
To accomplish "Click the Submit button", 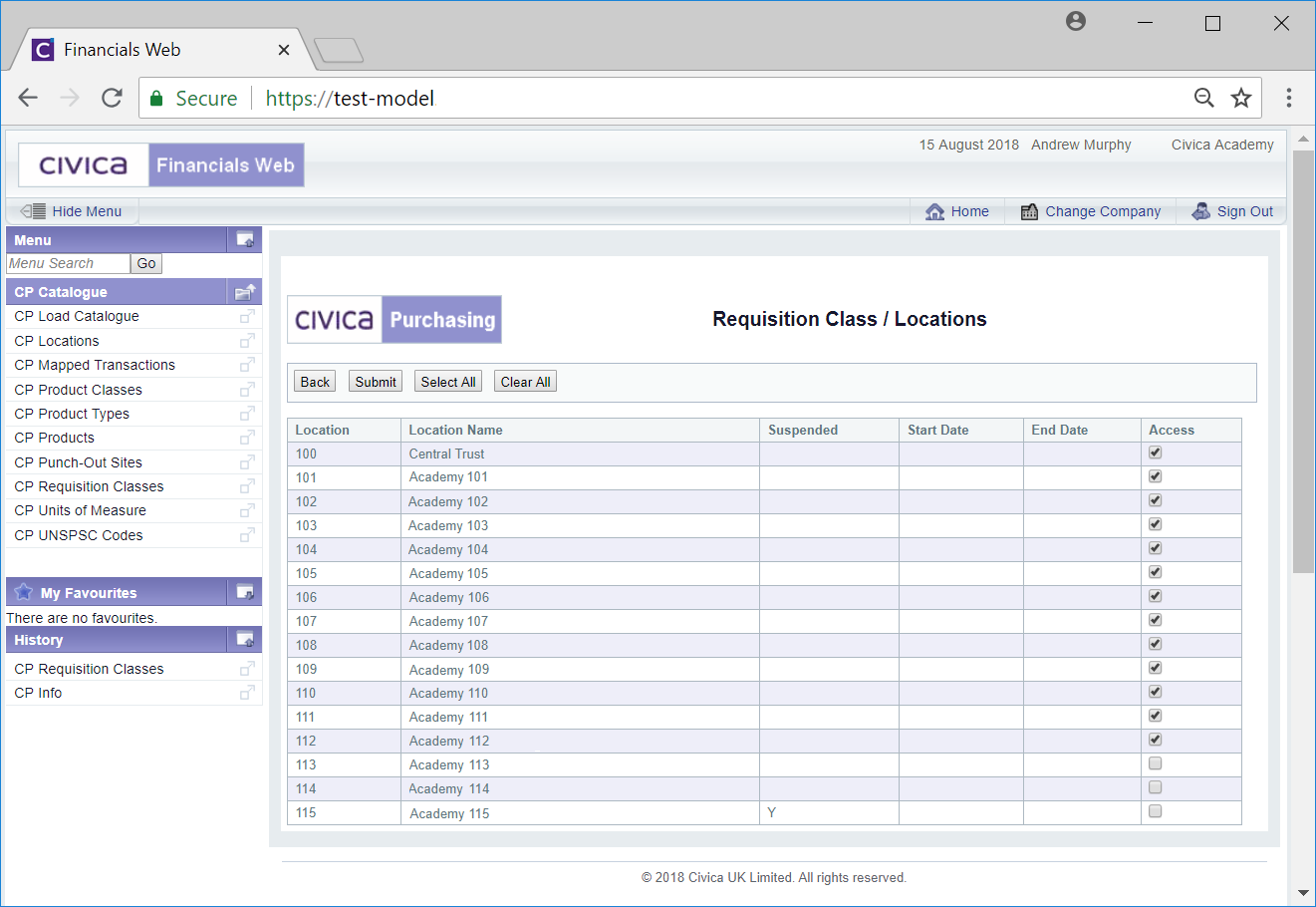I will tap(376, 382).
